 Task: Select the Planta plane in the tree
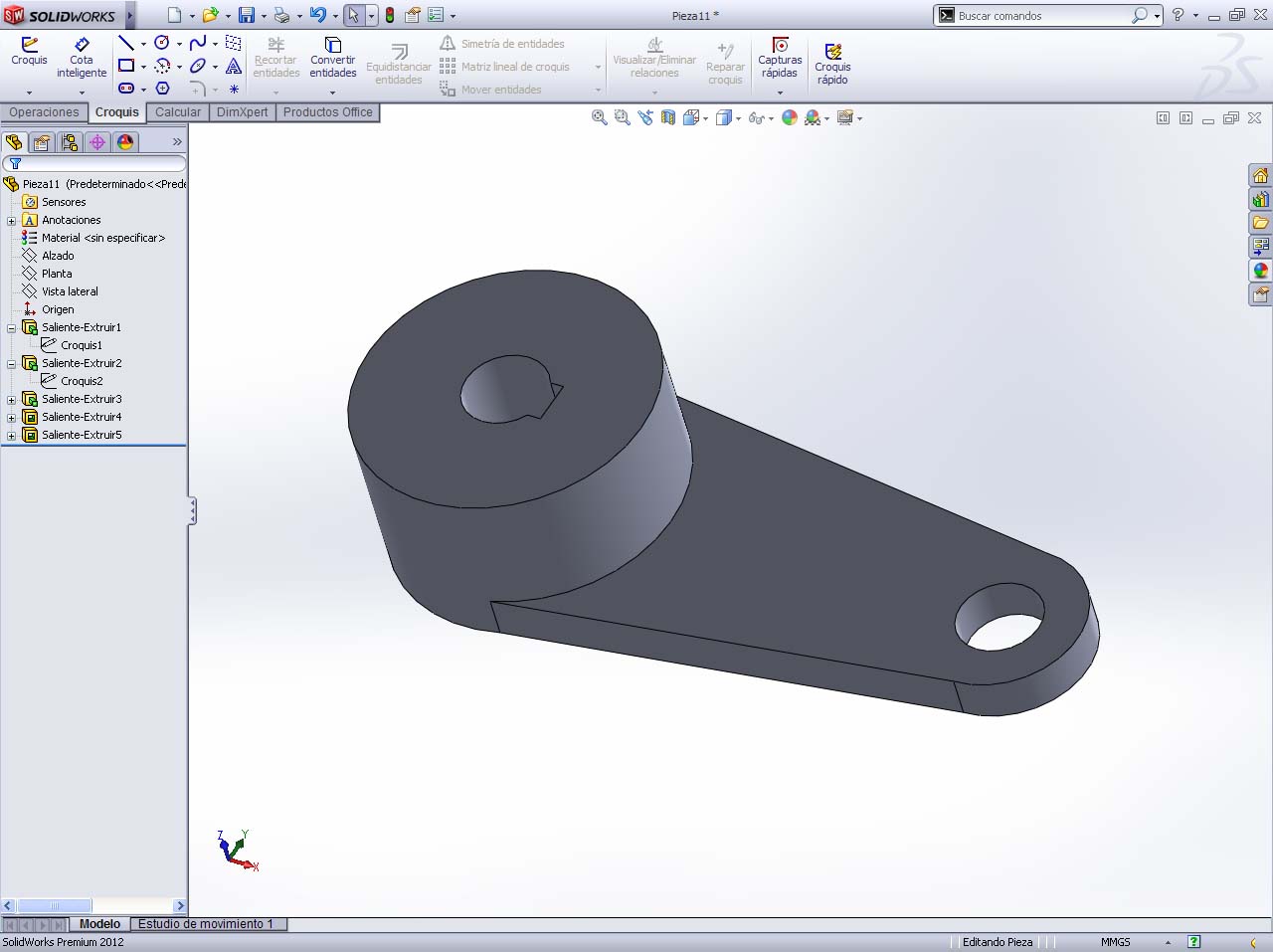click(57, 275)
